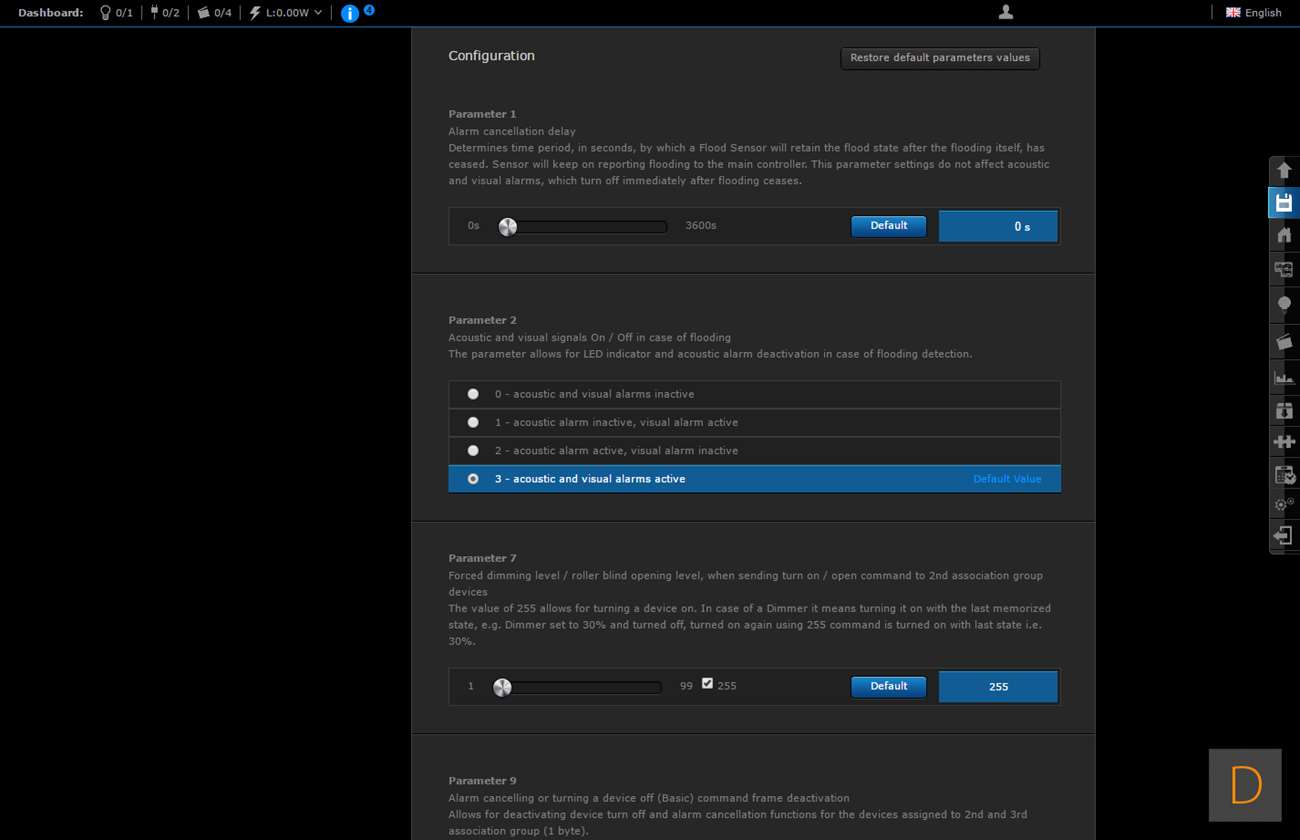Click the user profile icon in top bar
The height and width of the screenshot is (840, 1300).
[1006, 12]
